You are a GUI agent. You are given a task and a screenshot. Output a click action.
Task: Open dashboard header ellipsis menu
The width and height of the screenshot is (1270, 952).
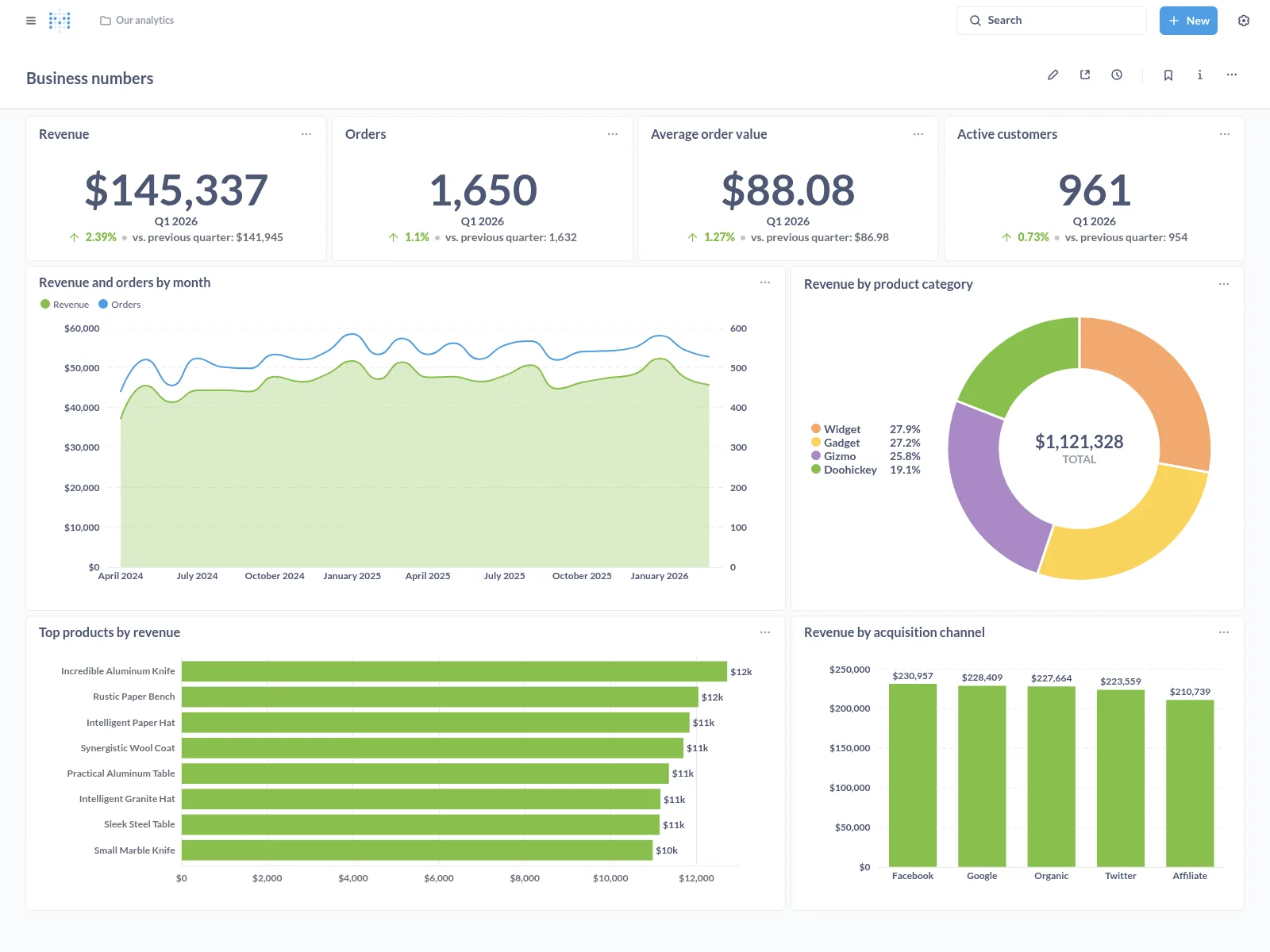(x=1232, y=75)
